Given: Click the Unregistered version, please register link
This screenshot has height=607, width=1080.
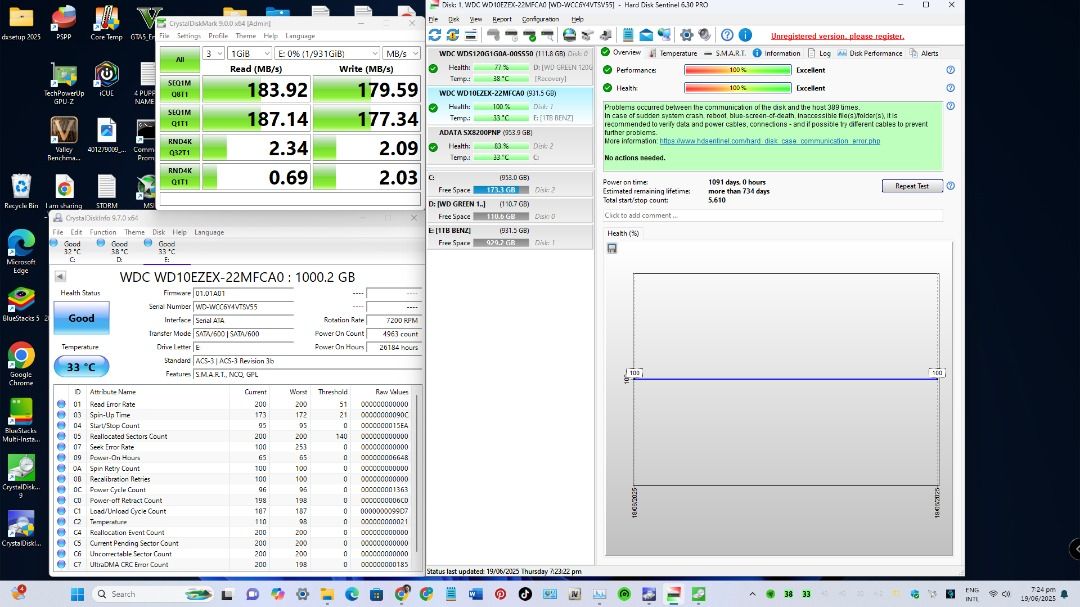Looking at the screenshot, I should [x=837, y=36].
